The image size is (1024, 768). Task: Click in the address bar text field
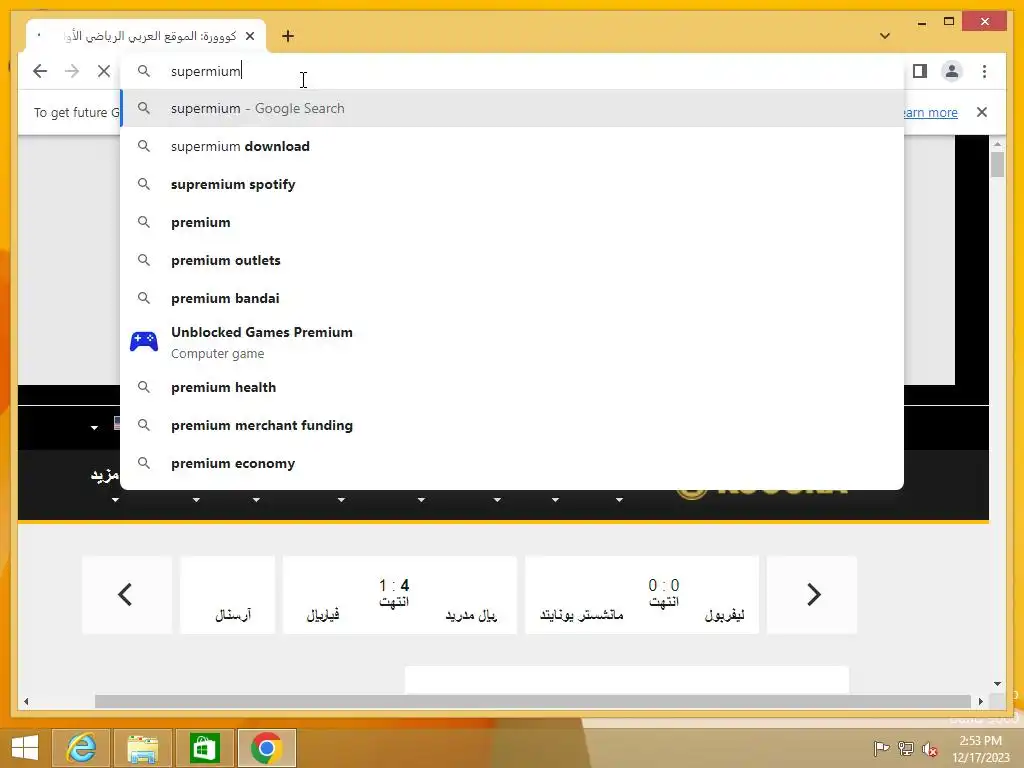coord(513,71)
